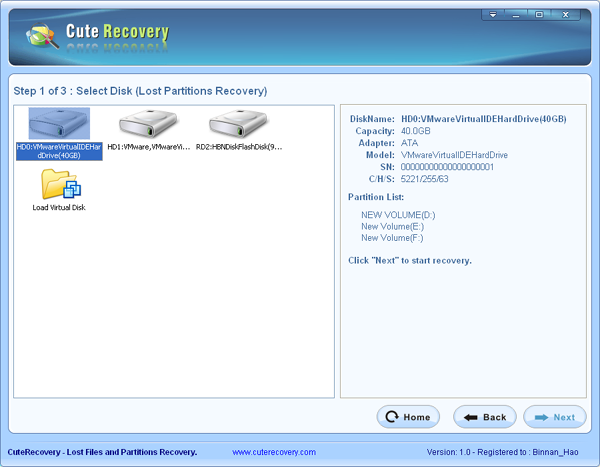Screen dimensions: 600x467
Task: Click Next to start recovery
Action: click(x=554, y=417)
